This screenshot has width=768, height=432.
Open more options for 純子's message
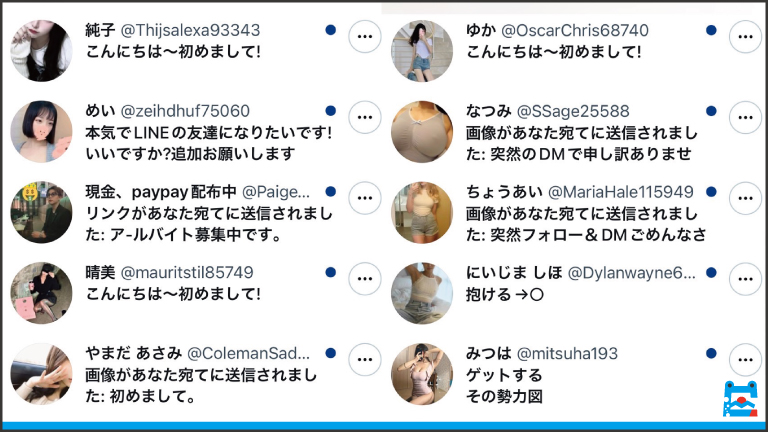tap(365, 36)
